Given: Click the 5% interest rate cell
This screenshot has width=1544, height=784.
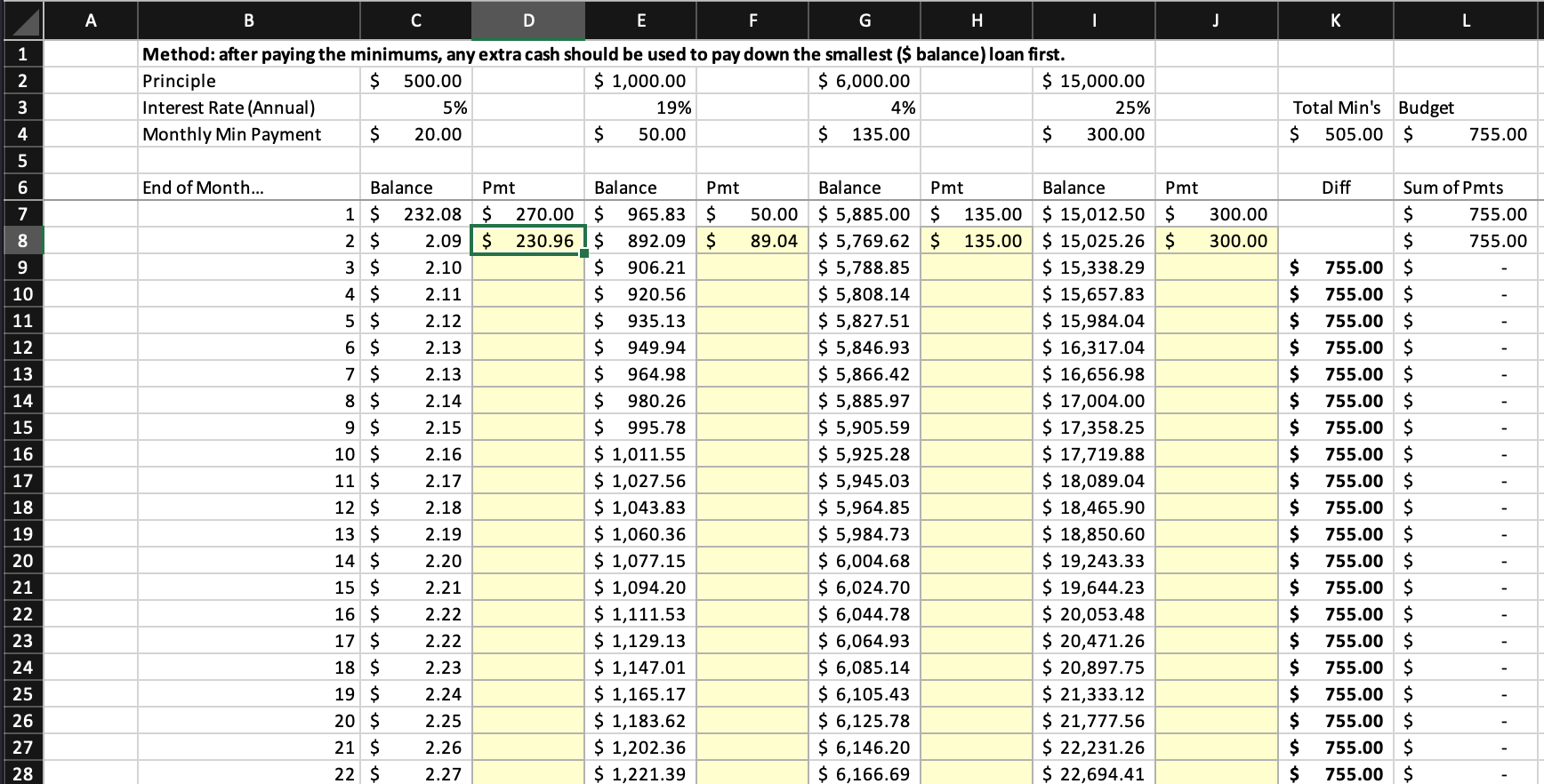Looking at the screenshot, I should coord(416,108).
